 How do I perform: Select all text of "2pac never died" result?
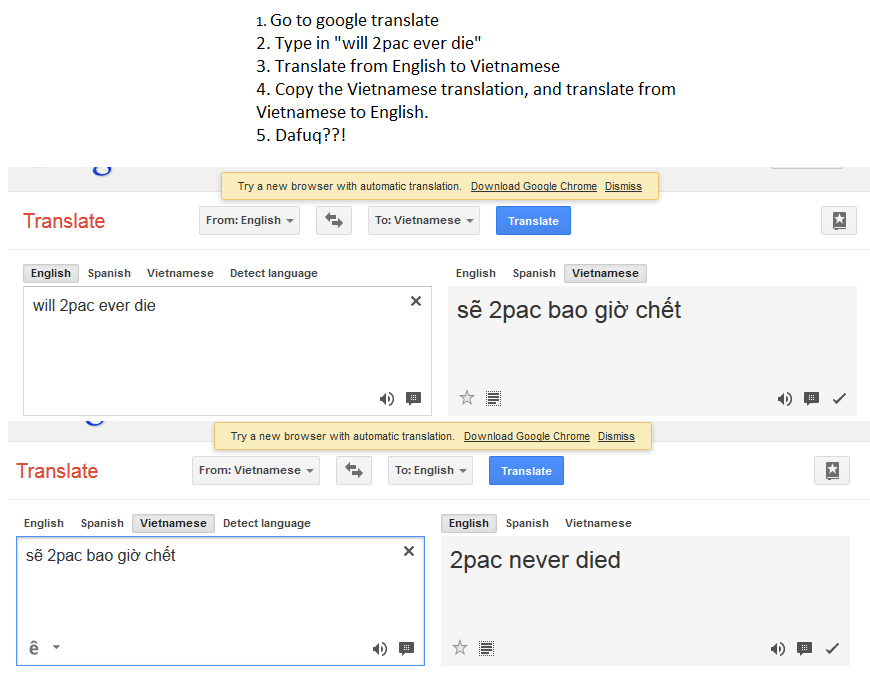(486, 648)
